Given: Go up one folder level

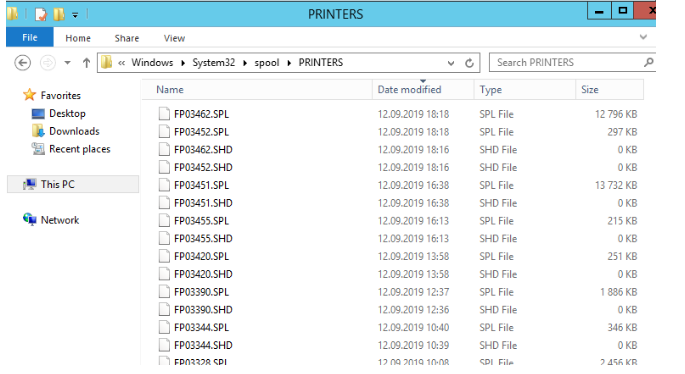Looking at the screenshot, I should [86, 63].
